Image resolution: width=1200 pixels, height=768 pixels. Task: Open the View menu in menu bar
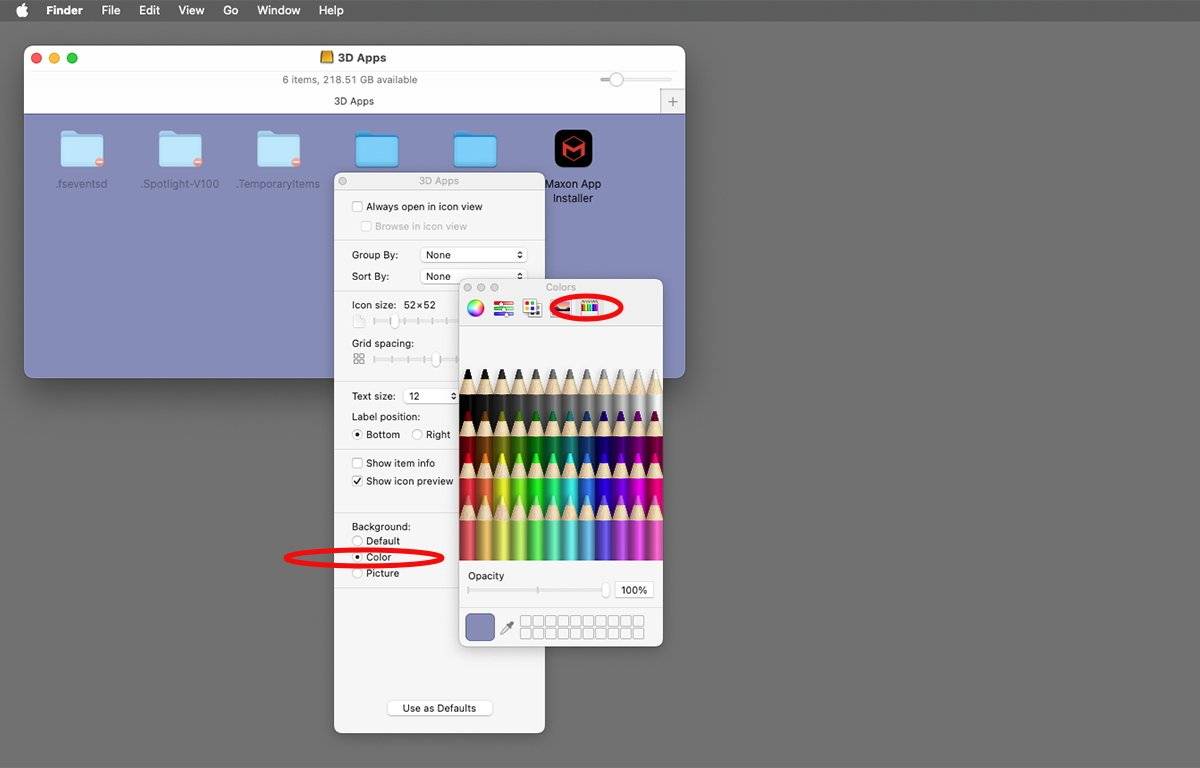click(191, 10)
